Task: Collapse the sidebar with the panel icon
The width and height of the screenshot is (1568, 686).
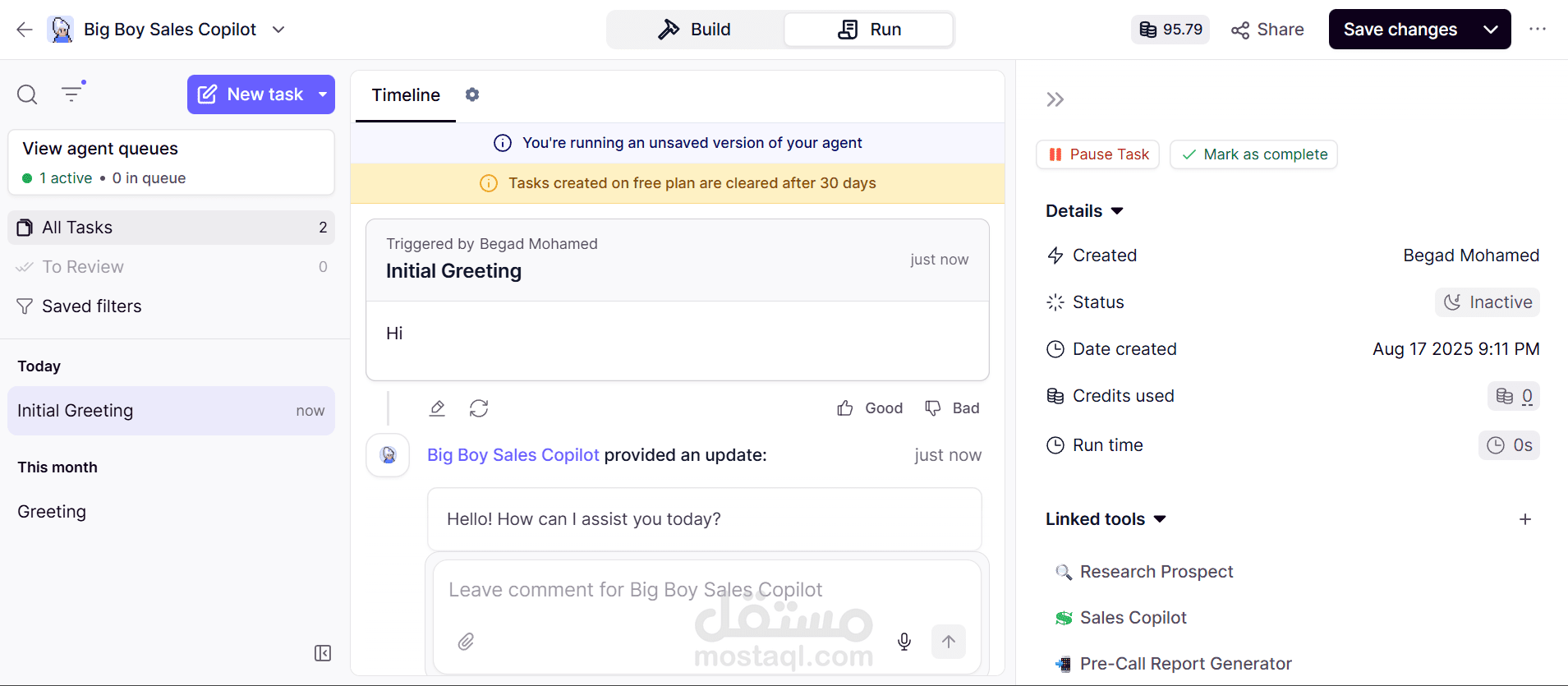Action: click(x=323, y=653)
